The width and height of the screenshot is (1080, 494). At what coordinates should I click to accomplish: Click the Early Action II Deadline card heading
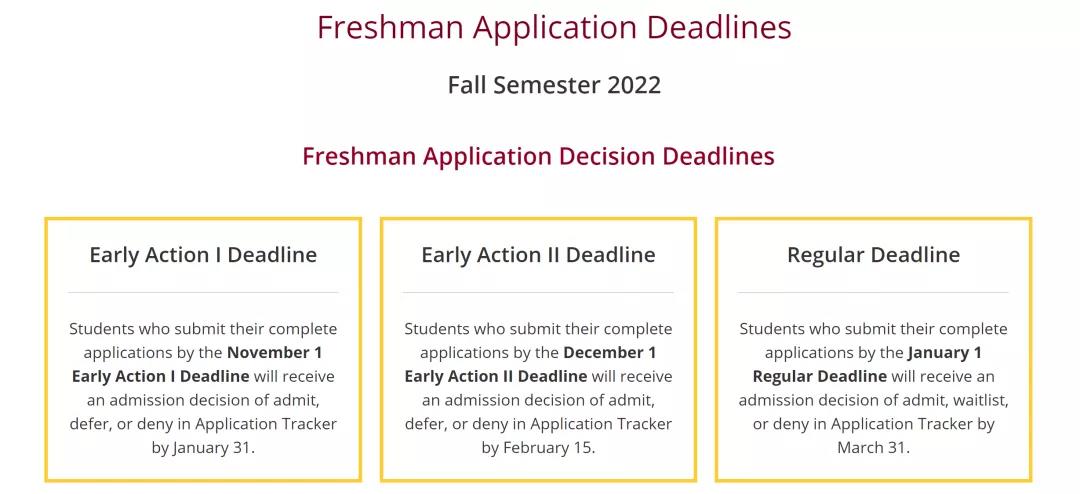[x=538, y=255]
